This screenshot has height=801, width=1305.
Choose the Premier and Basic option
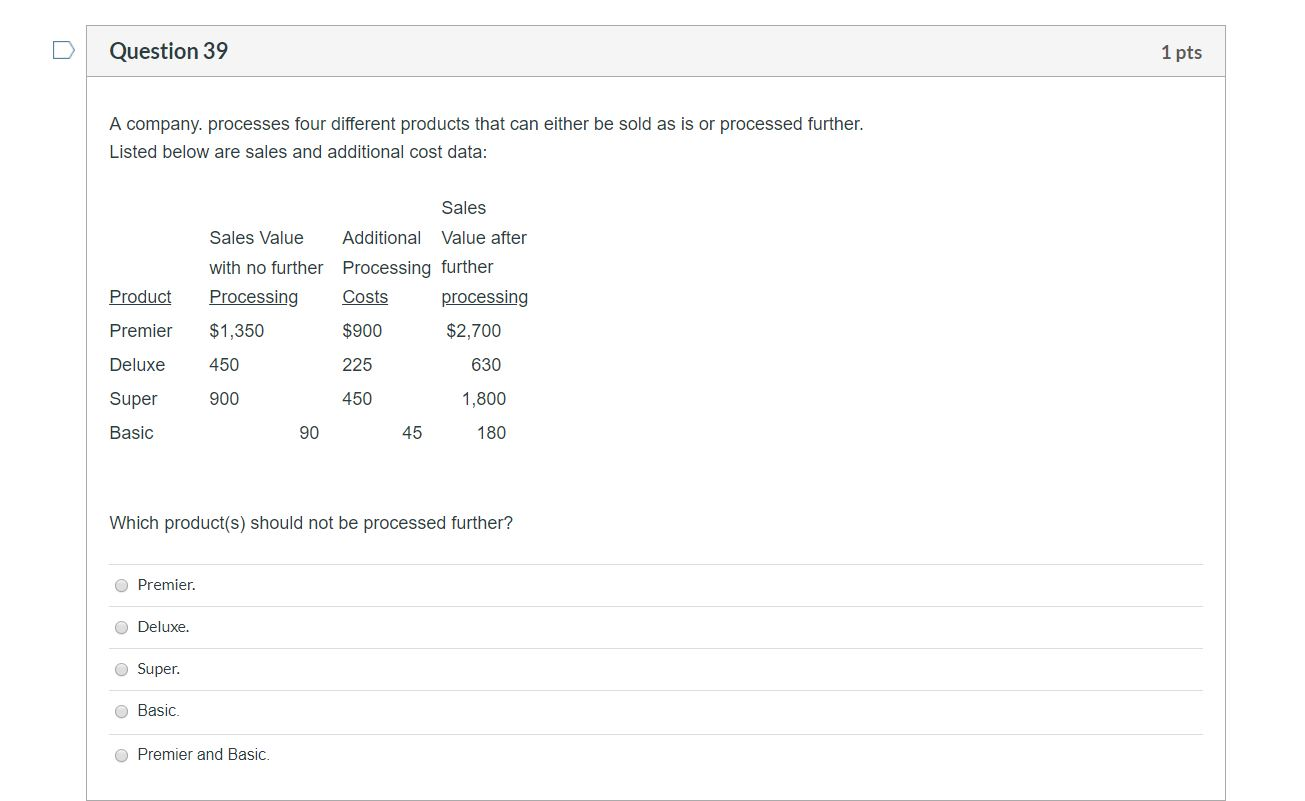coord(121,755)
